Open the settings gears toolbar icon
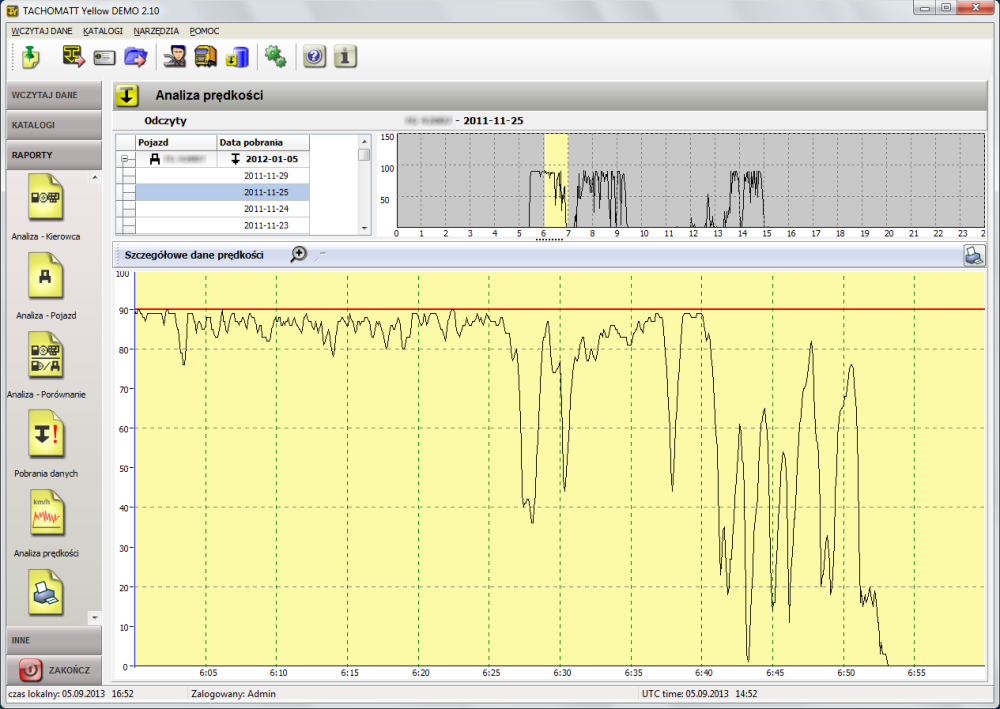Screen dimensions: 1000x709 (275, 57)
